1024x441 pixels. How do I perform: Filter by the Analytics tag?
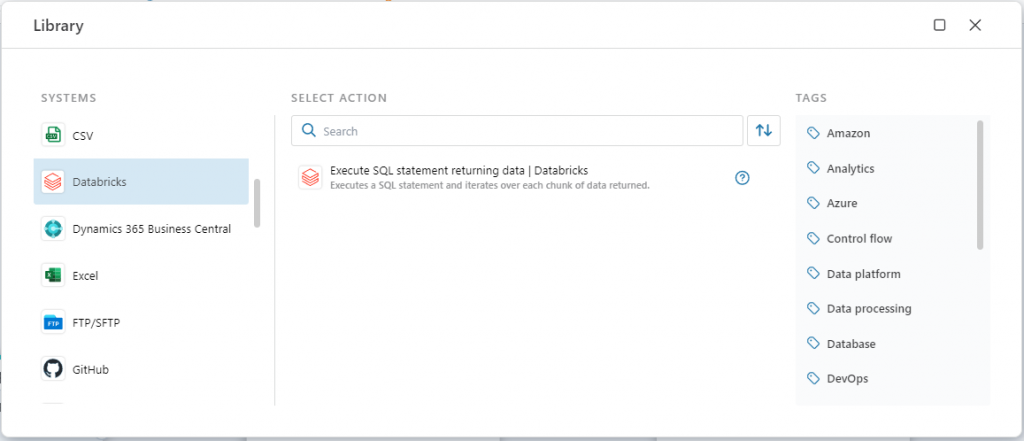(841, 169)
